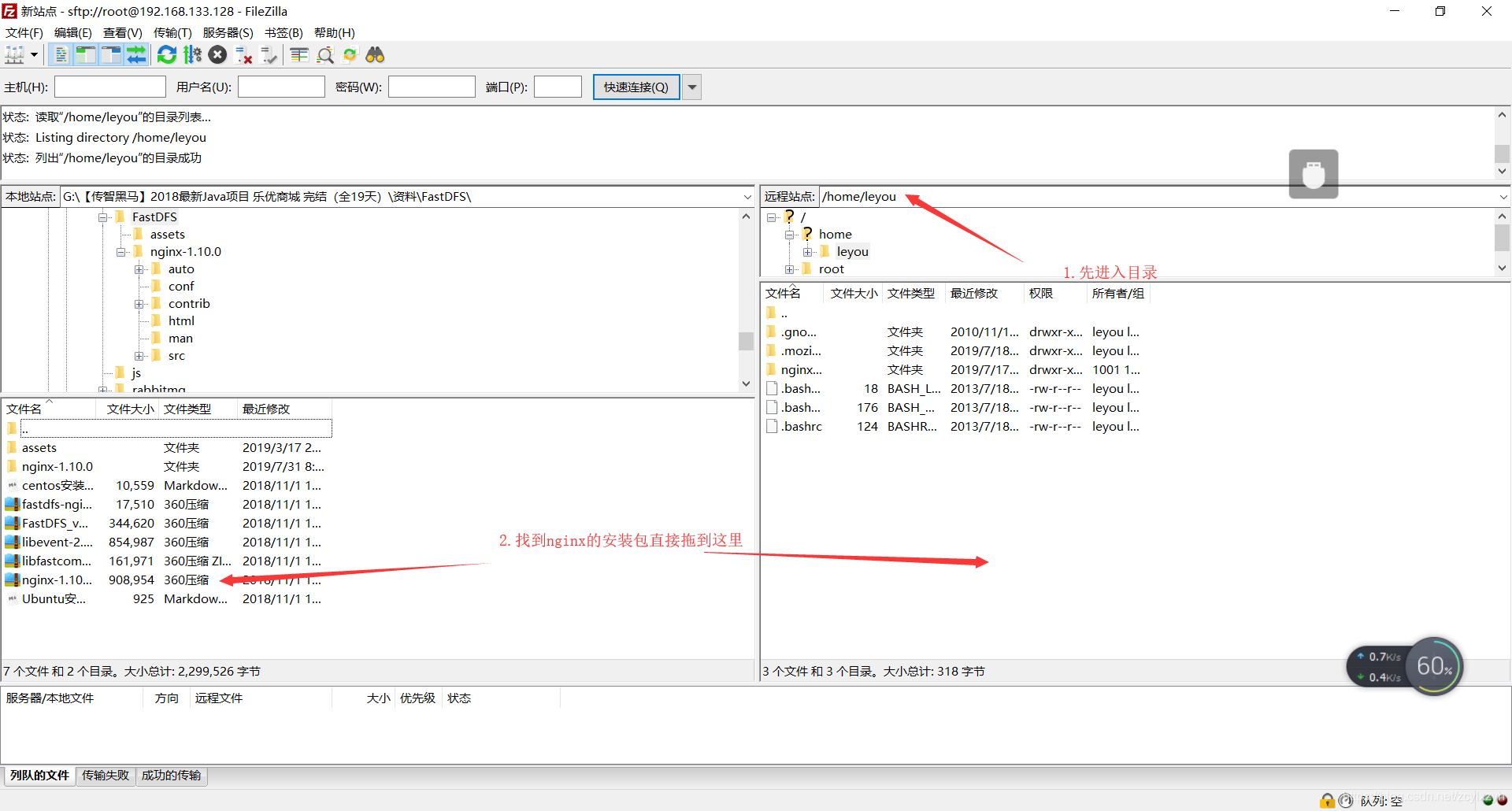
Task: Expand the remote root folder node
Action: [x=789, y=269]
